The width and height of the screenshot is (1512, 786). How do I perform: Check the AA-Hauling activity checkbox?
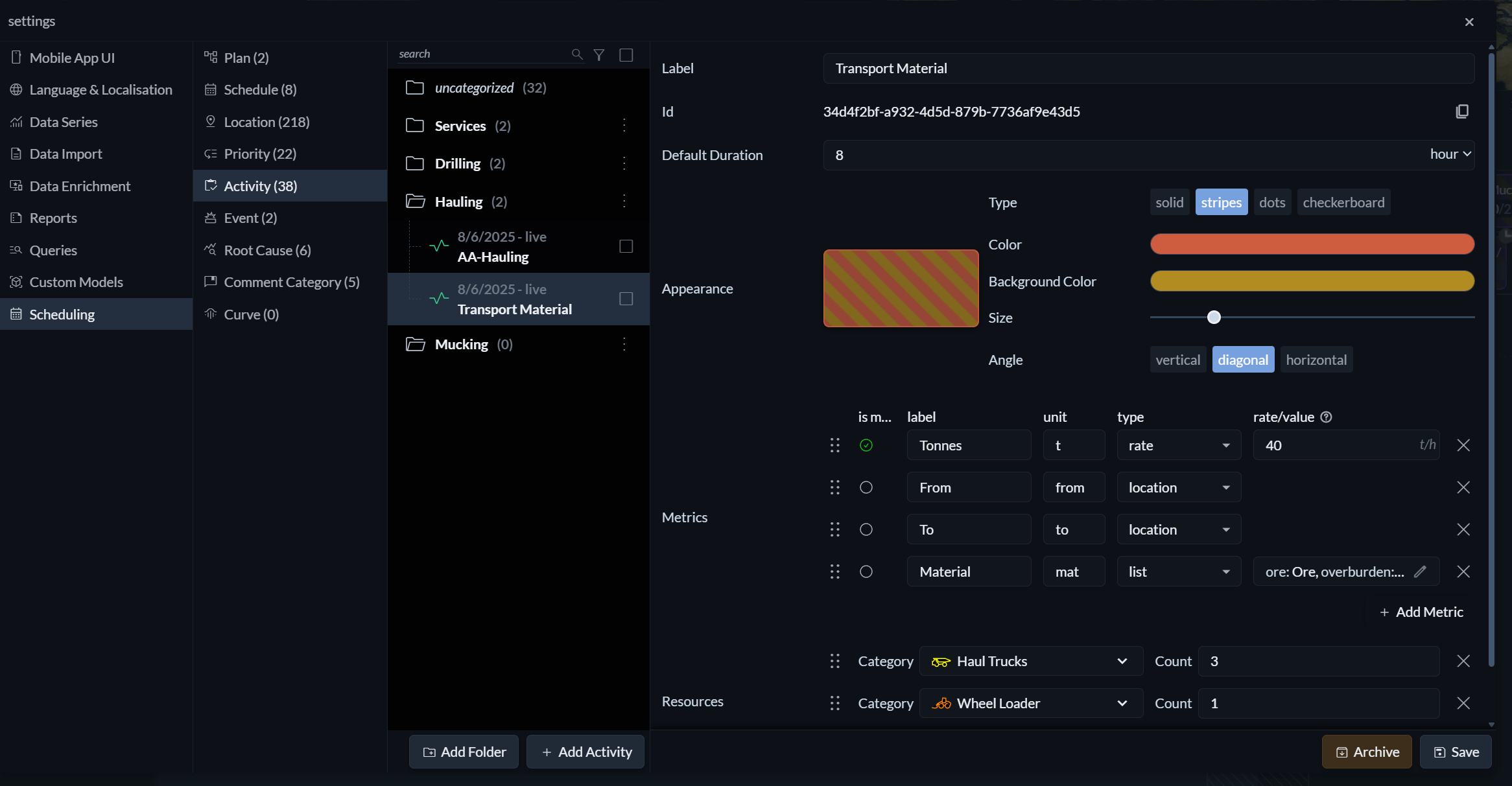click(x=626, y=246)
